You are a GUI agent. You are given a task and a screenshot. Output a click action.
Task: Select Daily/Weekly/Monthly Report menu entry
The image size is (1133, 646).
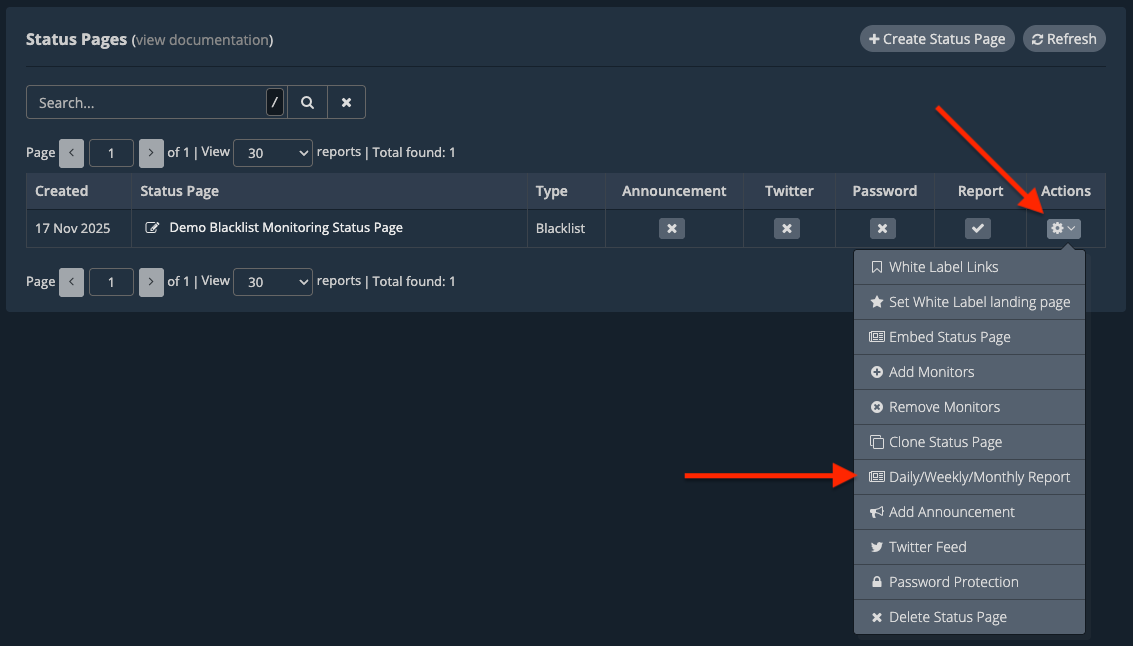[969, 477]
